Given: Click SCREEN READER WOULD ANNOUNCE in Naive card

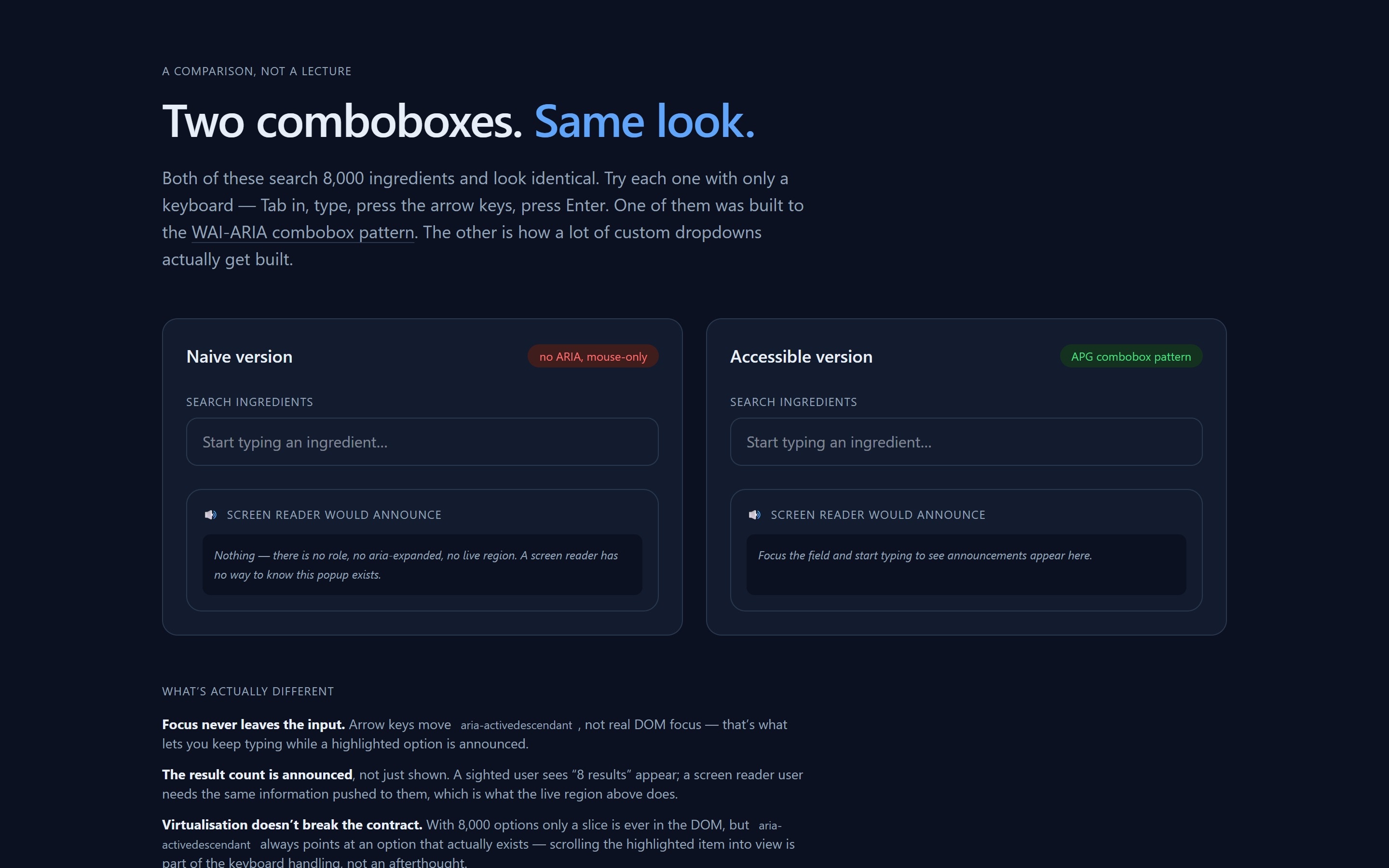Looking at the screenshot, I should [x=334, y=515].
